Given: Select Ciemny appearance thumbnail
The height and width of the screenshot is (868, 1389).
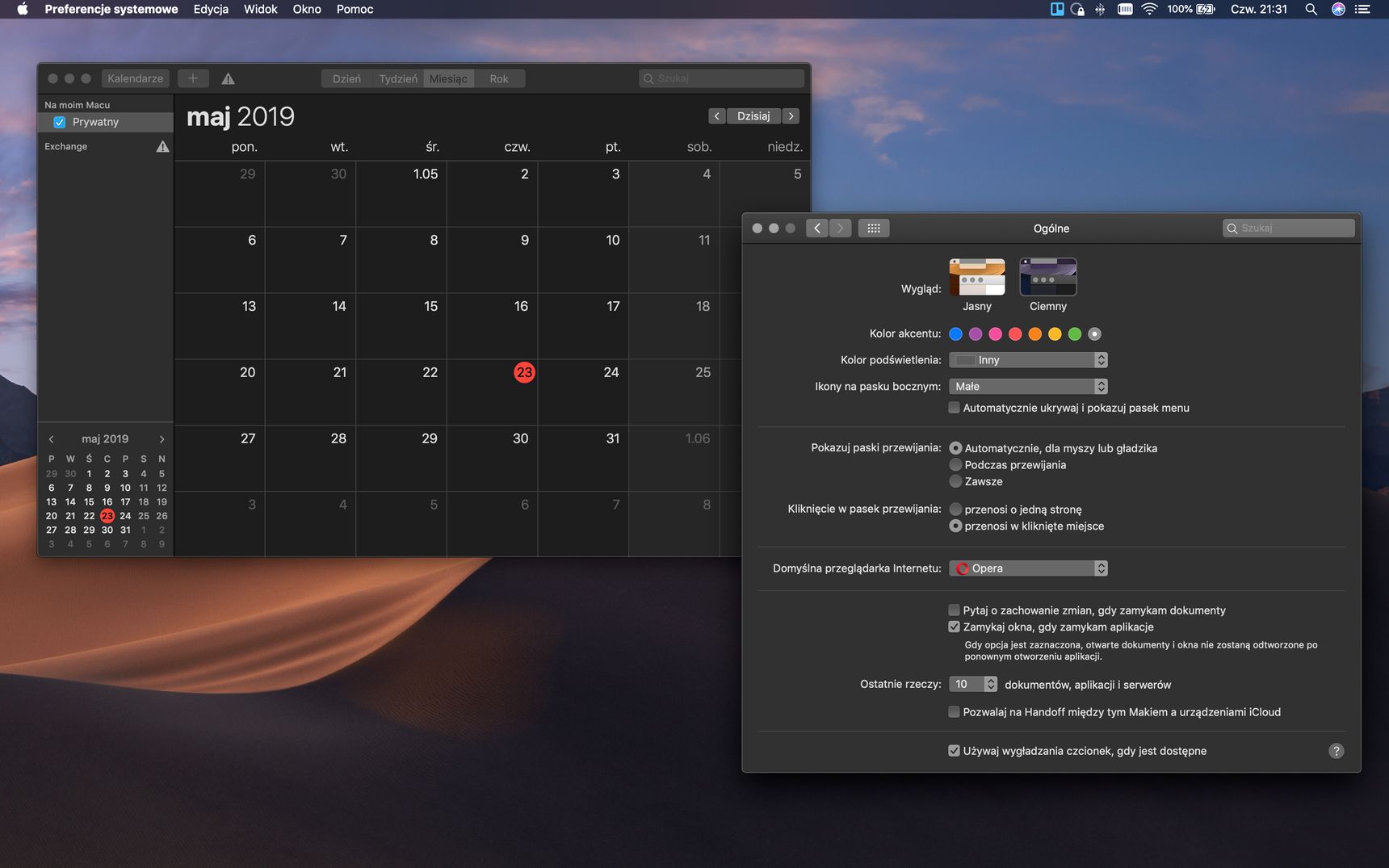Looking at the screenshot, I should [x=1048, y=277].
